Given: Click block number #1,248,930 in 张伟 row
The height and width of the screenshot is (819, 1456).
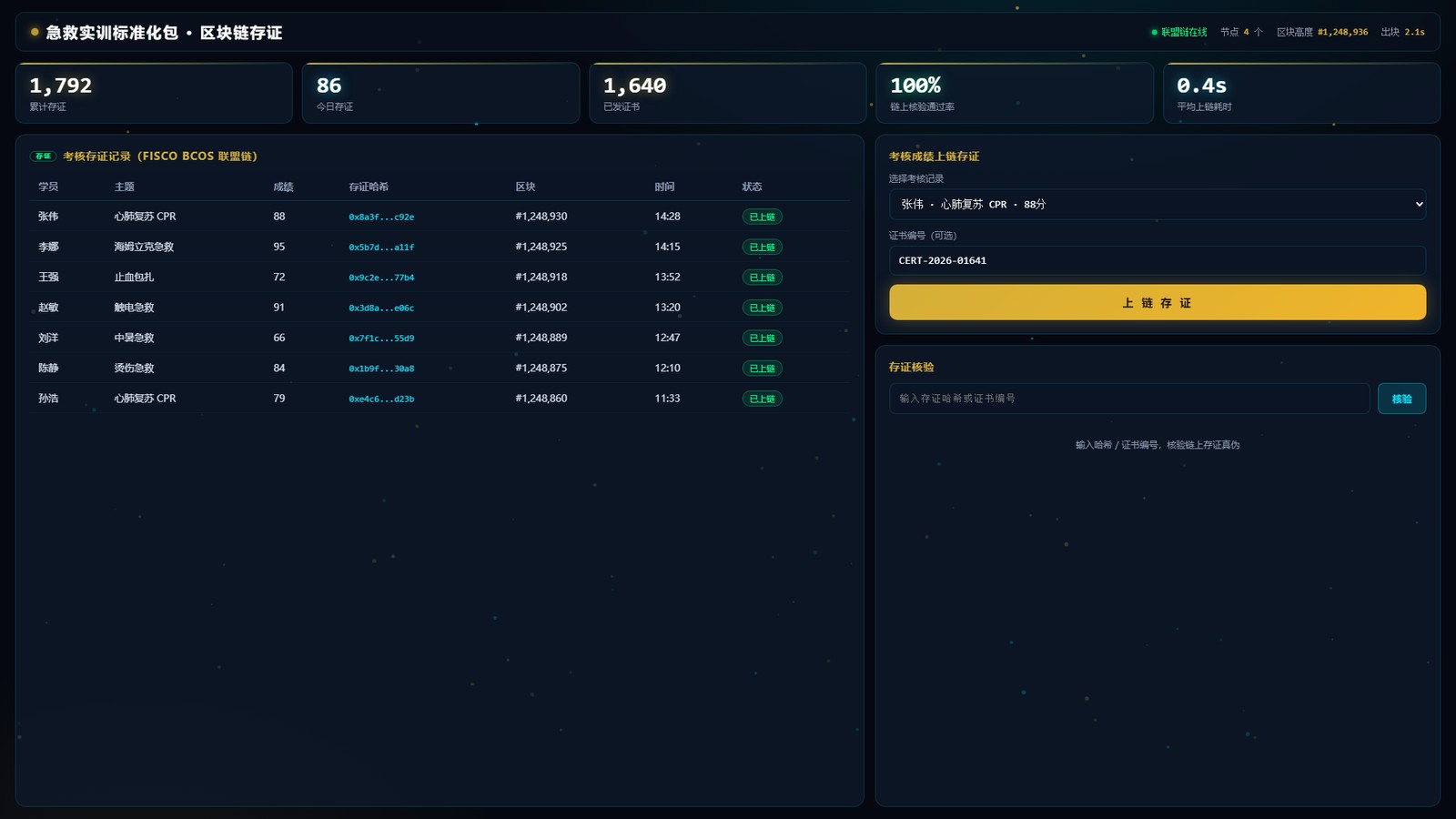Looking at the screenshot, I should (x=541, y=217).
